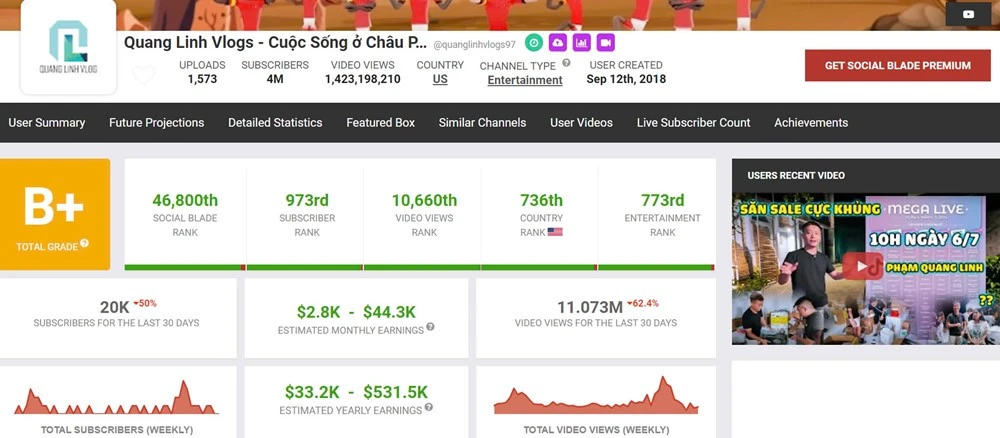Viewport: 1000px width, 438px height.
Task: Click the US flag in Country Rank
Action: pos(555,232)
